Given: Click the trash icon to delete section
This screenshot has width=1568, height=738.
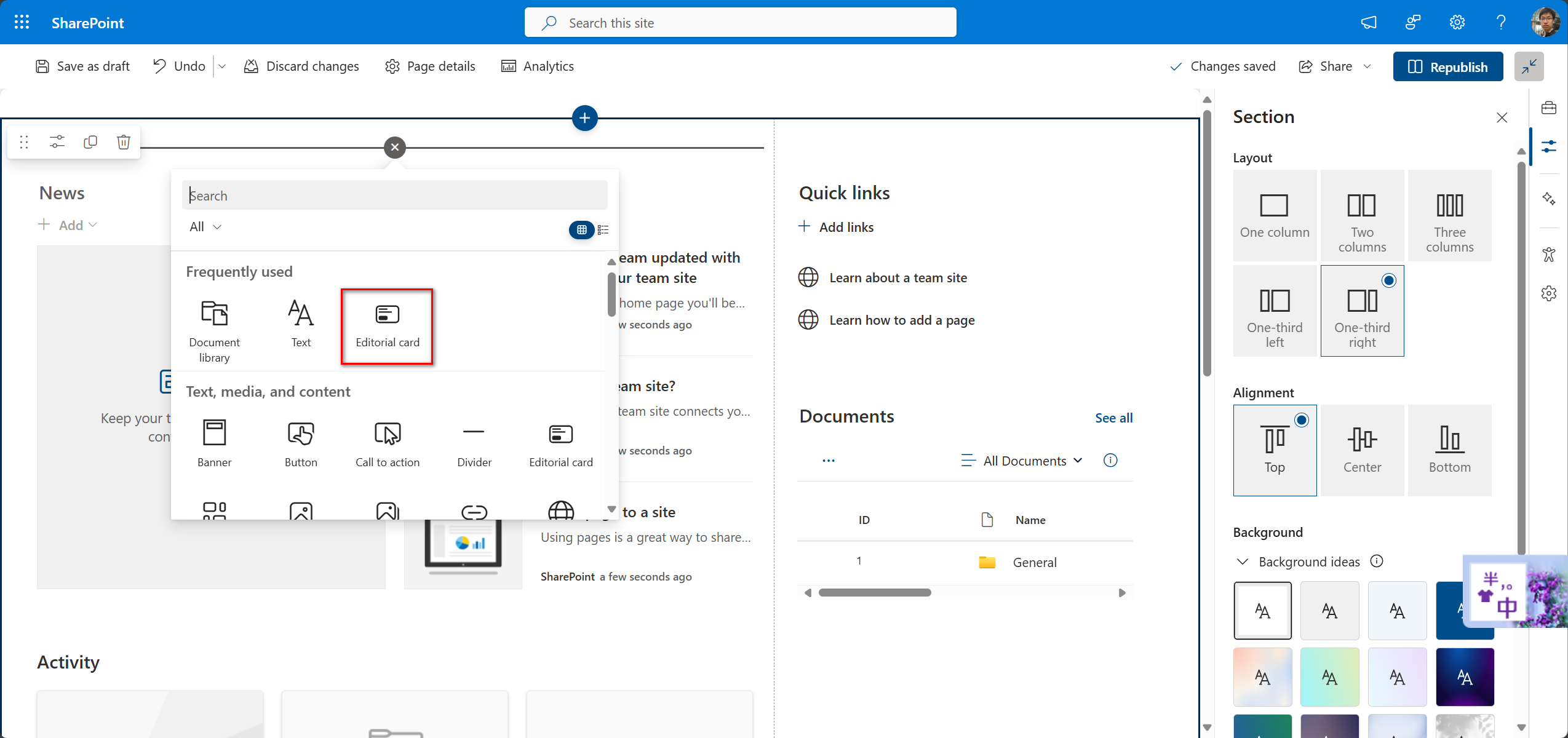Looking at the screenshot, I should pyautogui.click(x=124, y=142).
